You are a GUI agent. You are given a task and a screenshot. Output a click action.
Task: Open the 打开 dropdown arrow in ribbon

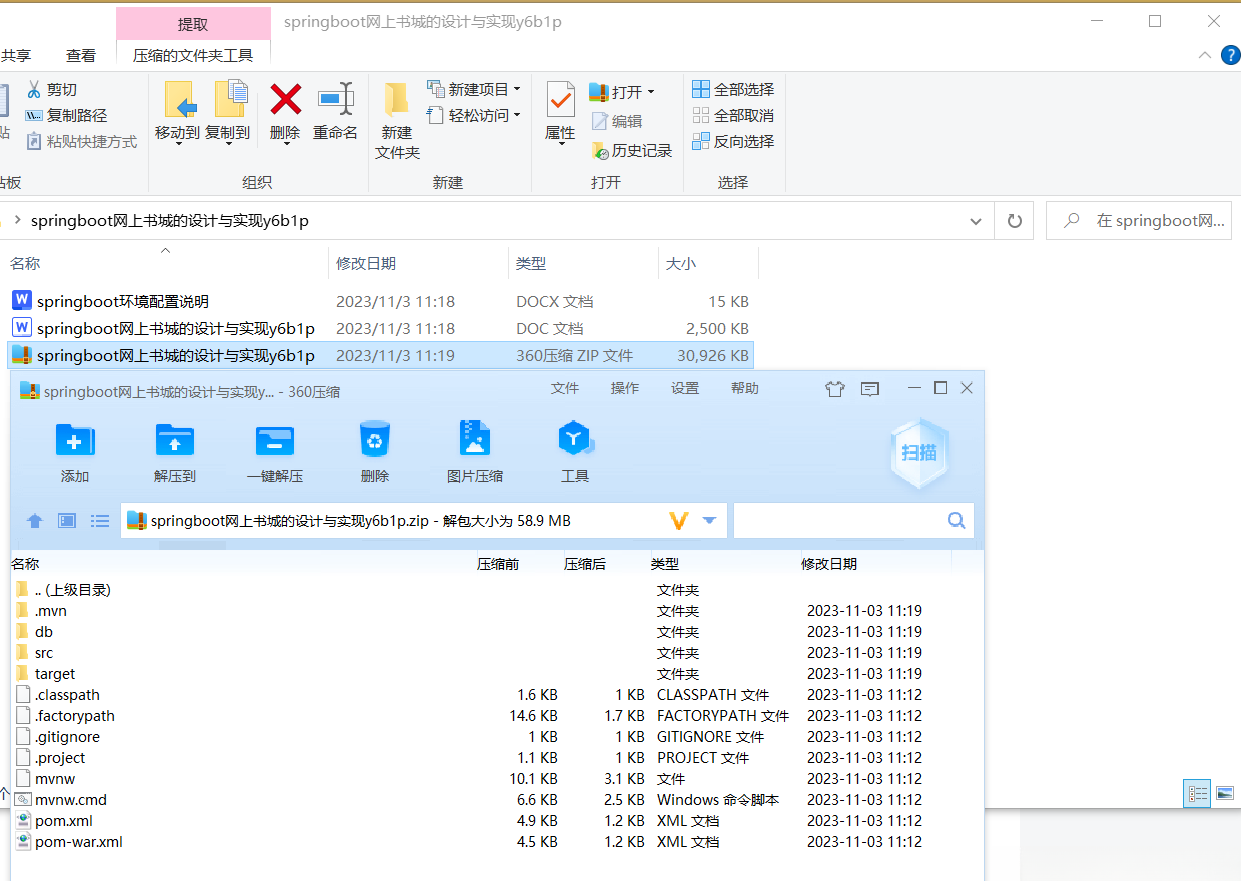point(650,92)
